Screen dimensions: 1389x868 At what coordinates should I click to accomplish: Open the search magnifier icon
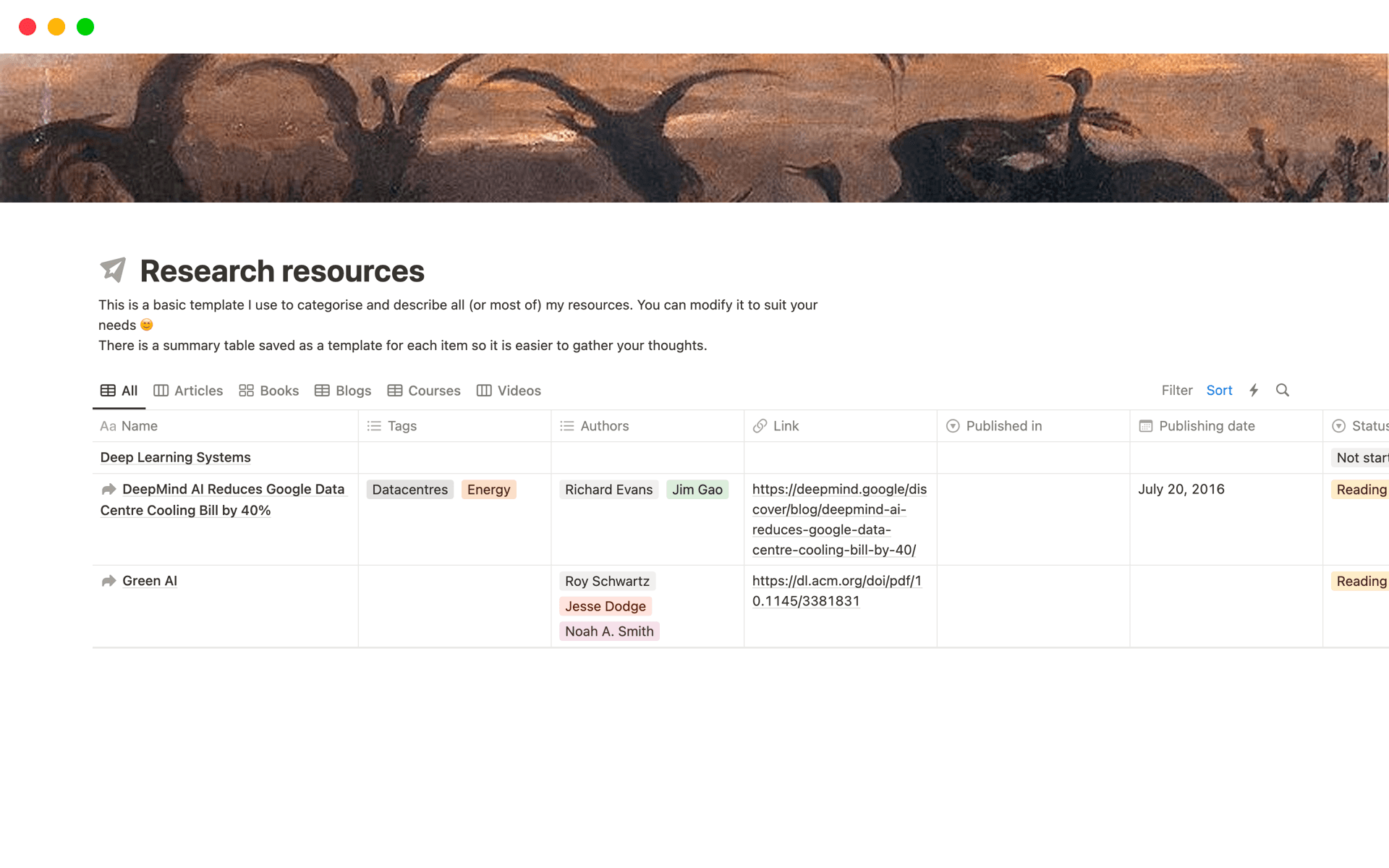[x=1282, y=391]
